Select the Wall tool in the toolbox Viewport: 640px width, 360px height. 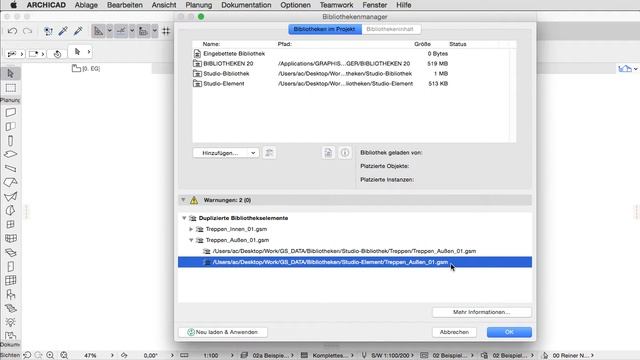(x=11, y=112)
